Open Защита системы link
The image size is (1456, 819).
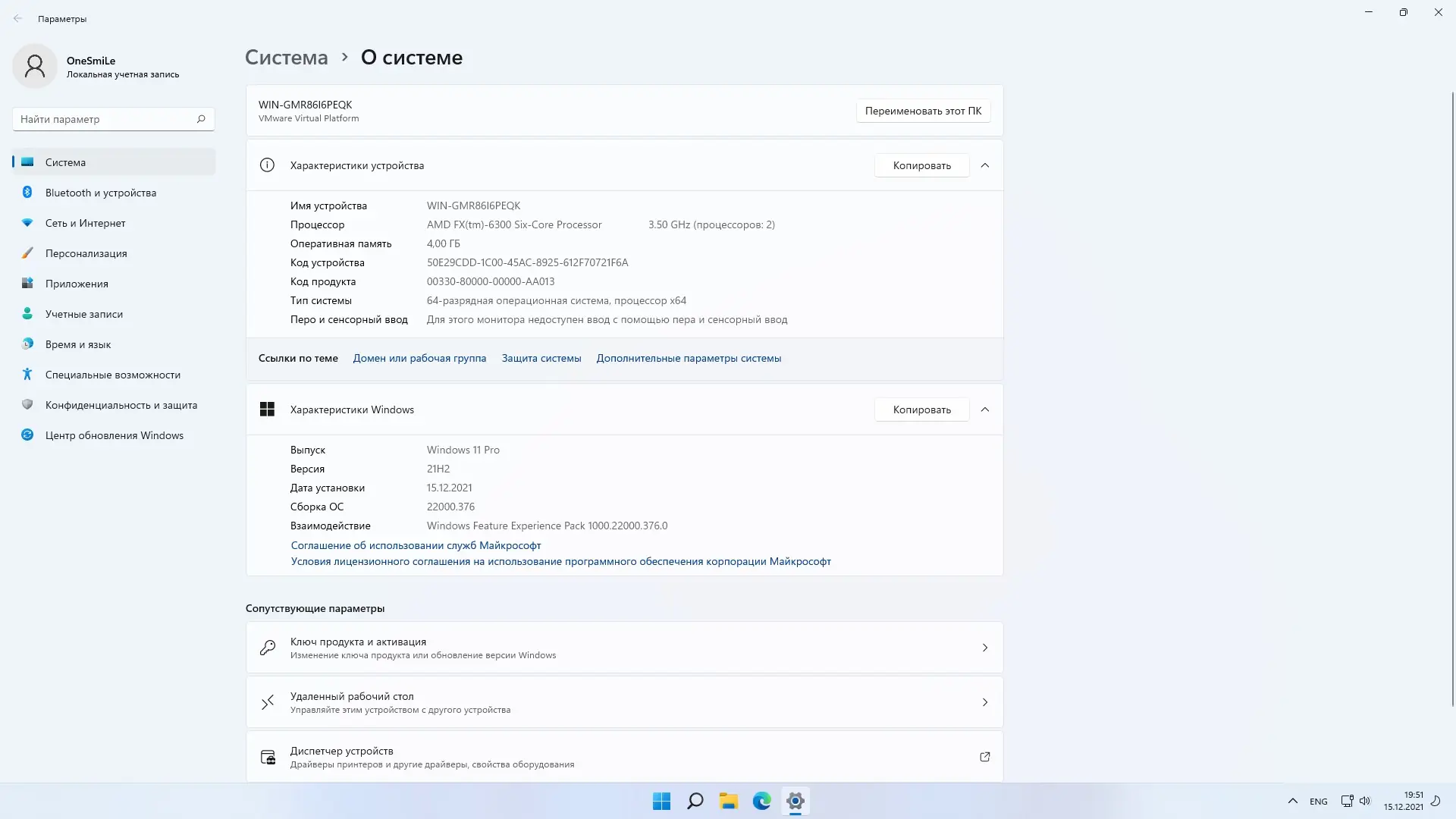point(541,358)
